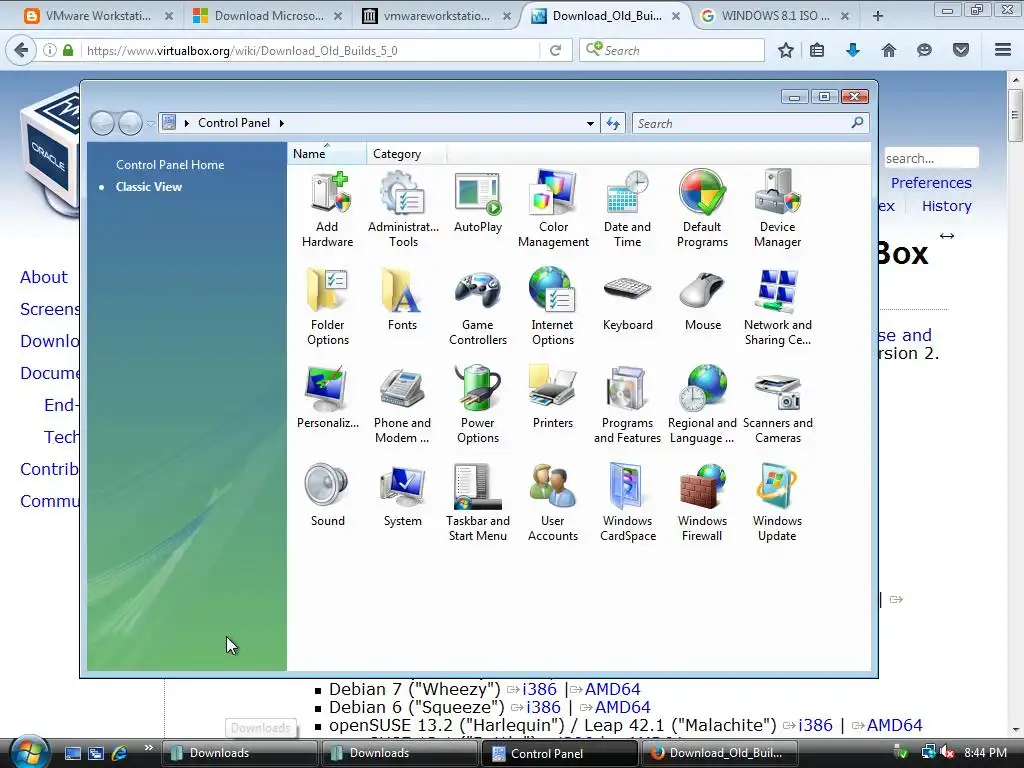
Task: Go to Firefox home page icon
Action: tap(889, 50)
